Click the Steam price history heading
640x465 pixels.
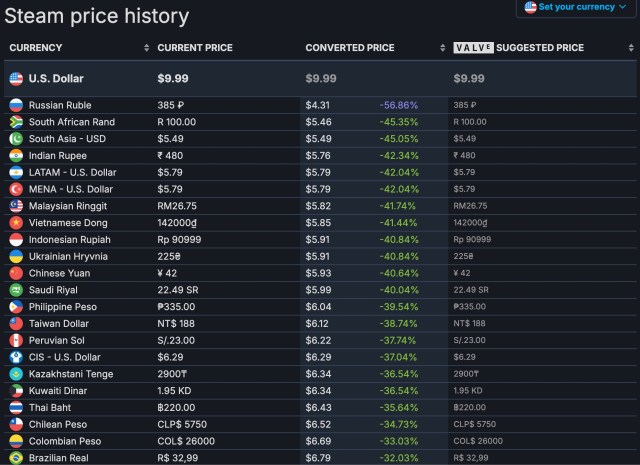tap(97, 16)
